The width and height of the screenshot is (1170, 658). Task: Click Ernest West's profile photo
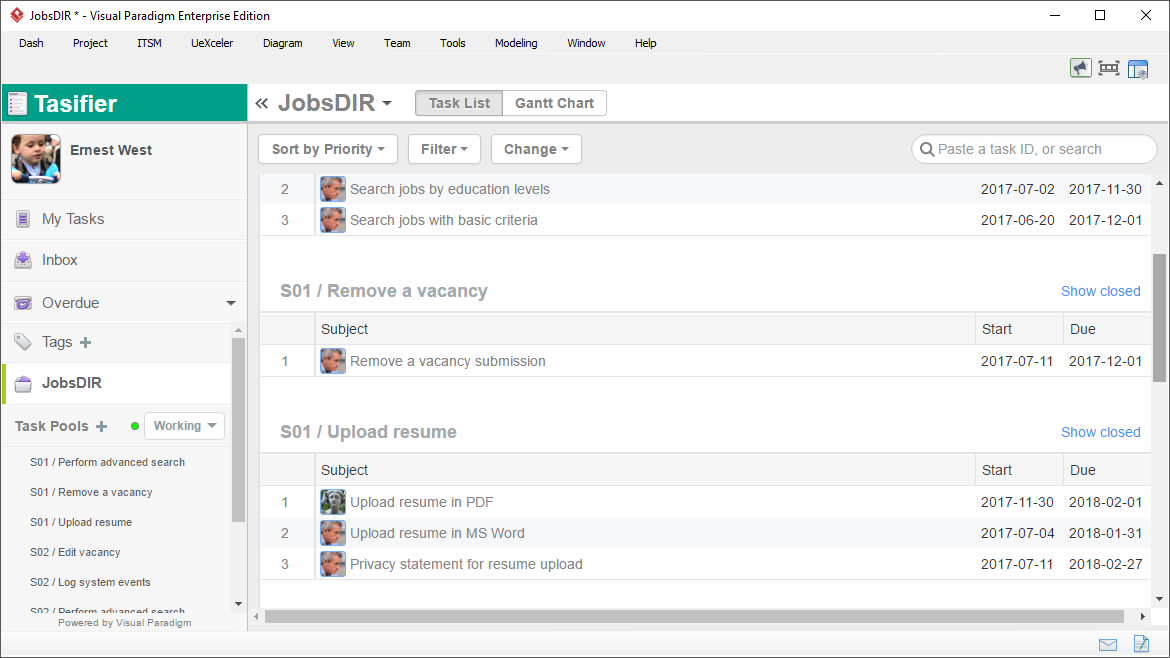pyautogui.click(x=36, y=159)
